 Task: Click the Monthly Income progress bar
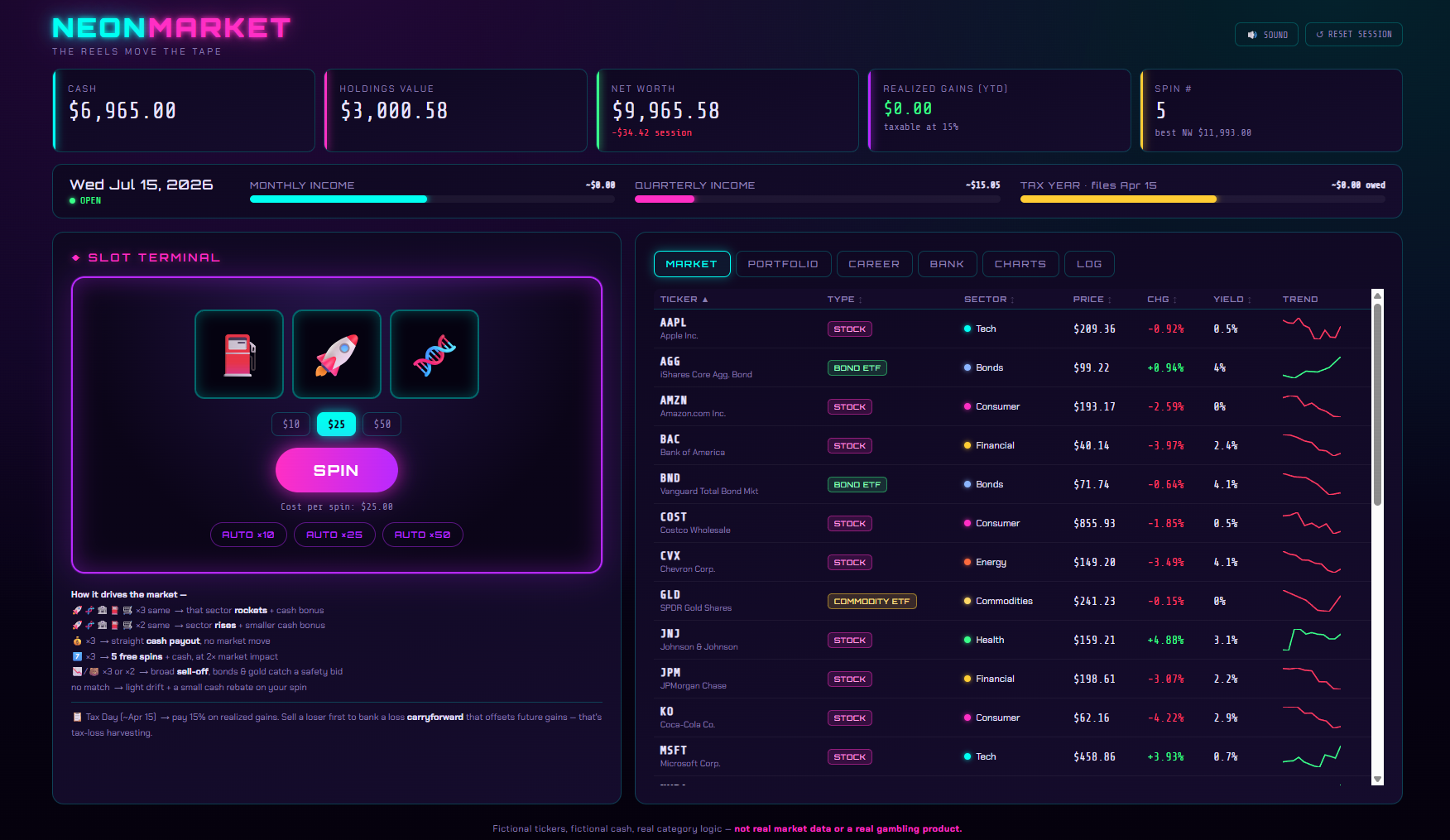point(432,199)
